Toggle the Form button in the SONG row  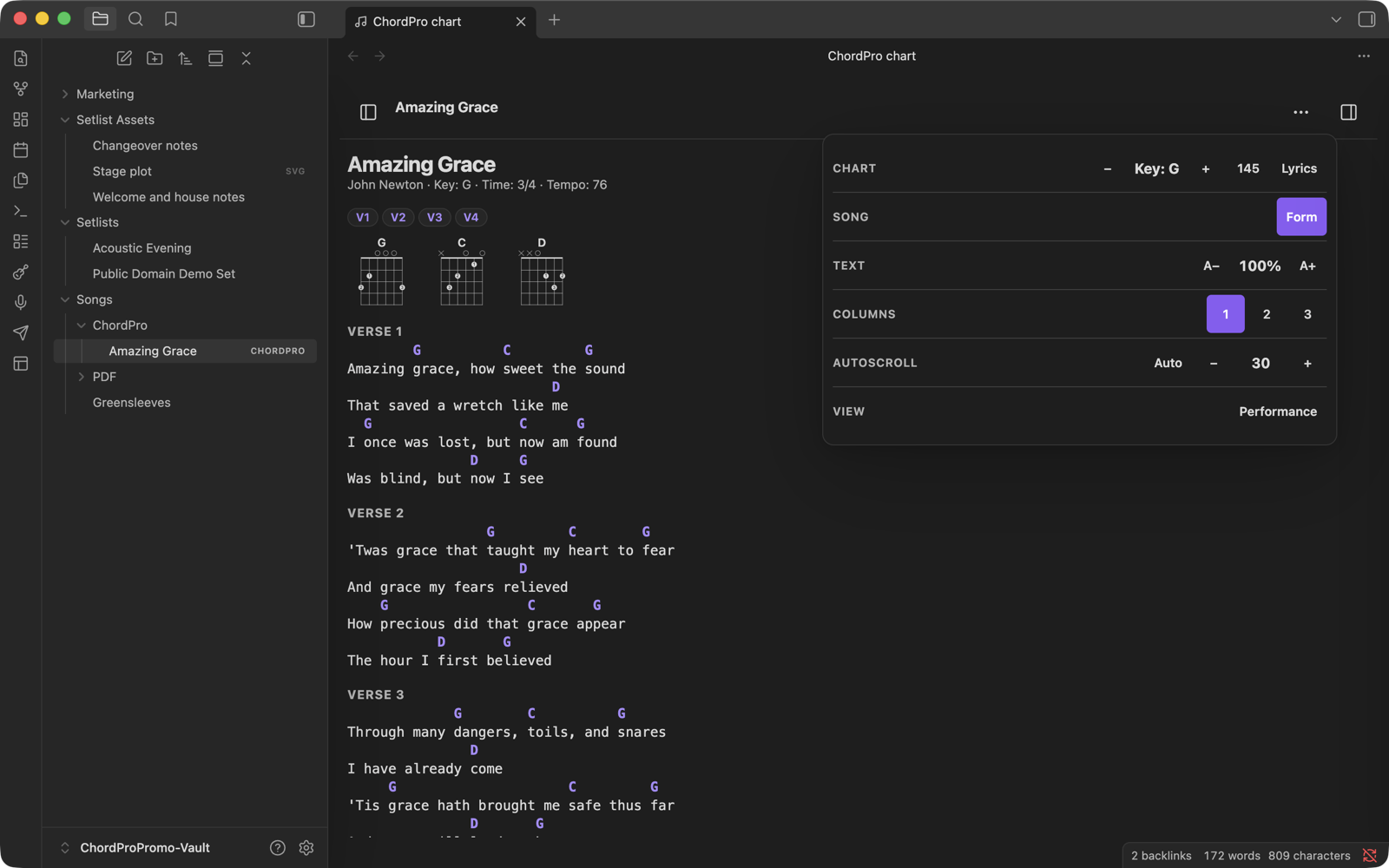[x=1300, y=217]
